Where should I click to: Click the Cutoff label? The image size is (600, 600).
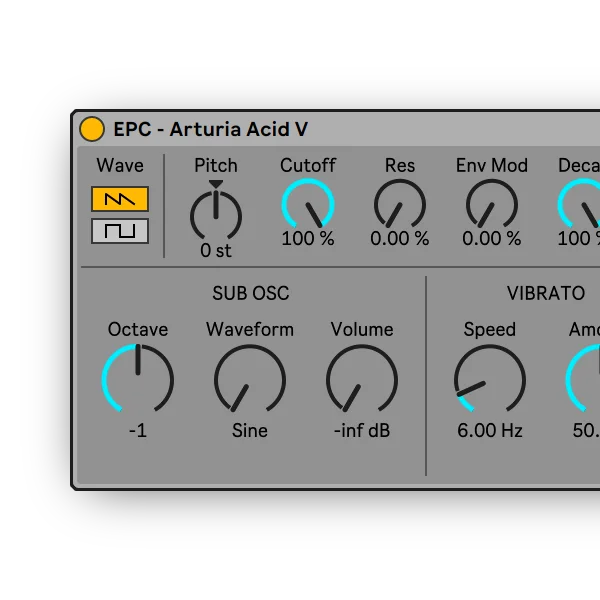click(x=308, y=165)
